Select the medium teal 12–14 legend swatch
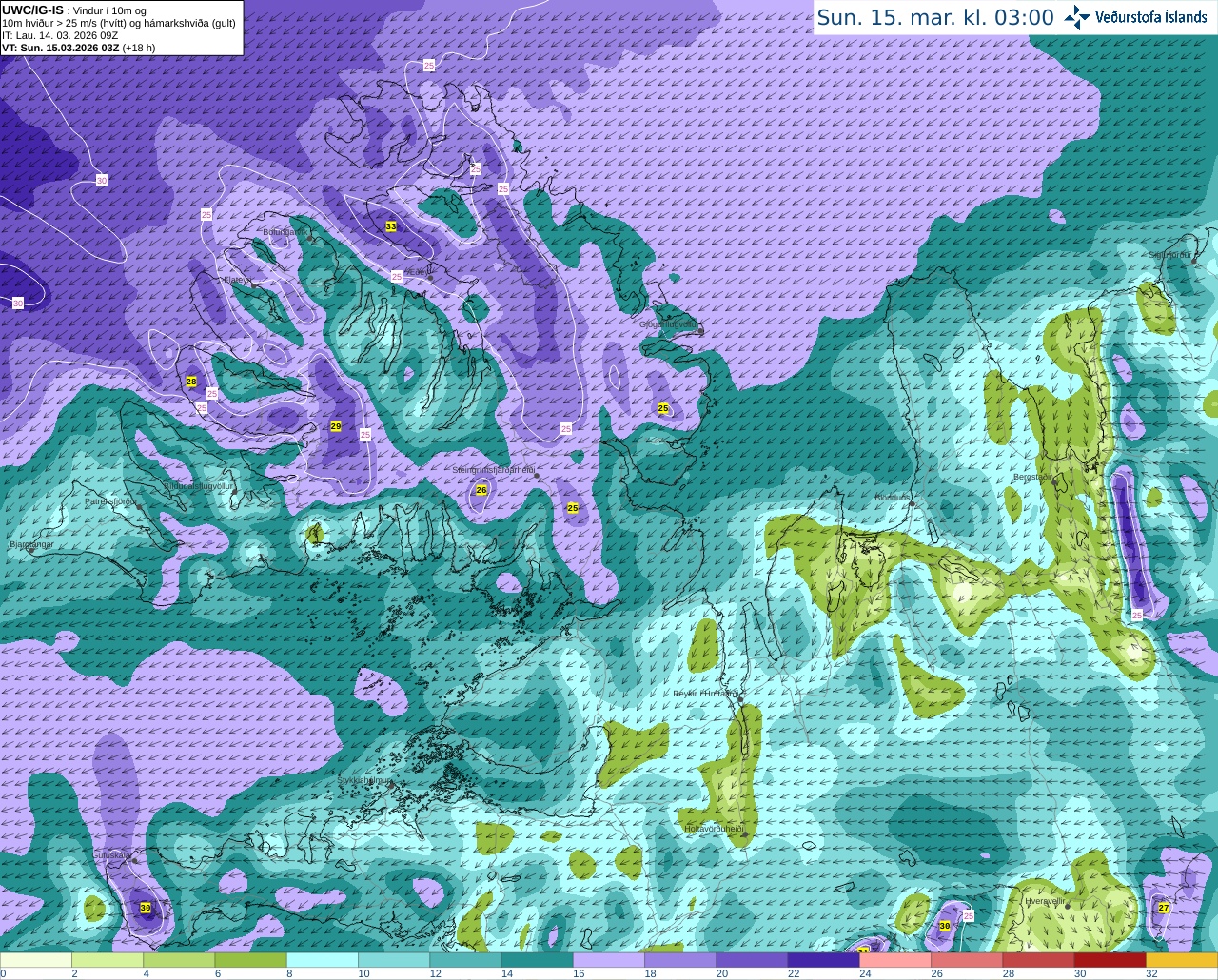 [x=465, y=960]
